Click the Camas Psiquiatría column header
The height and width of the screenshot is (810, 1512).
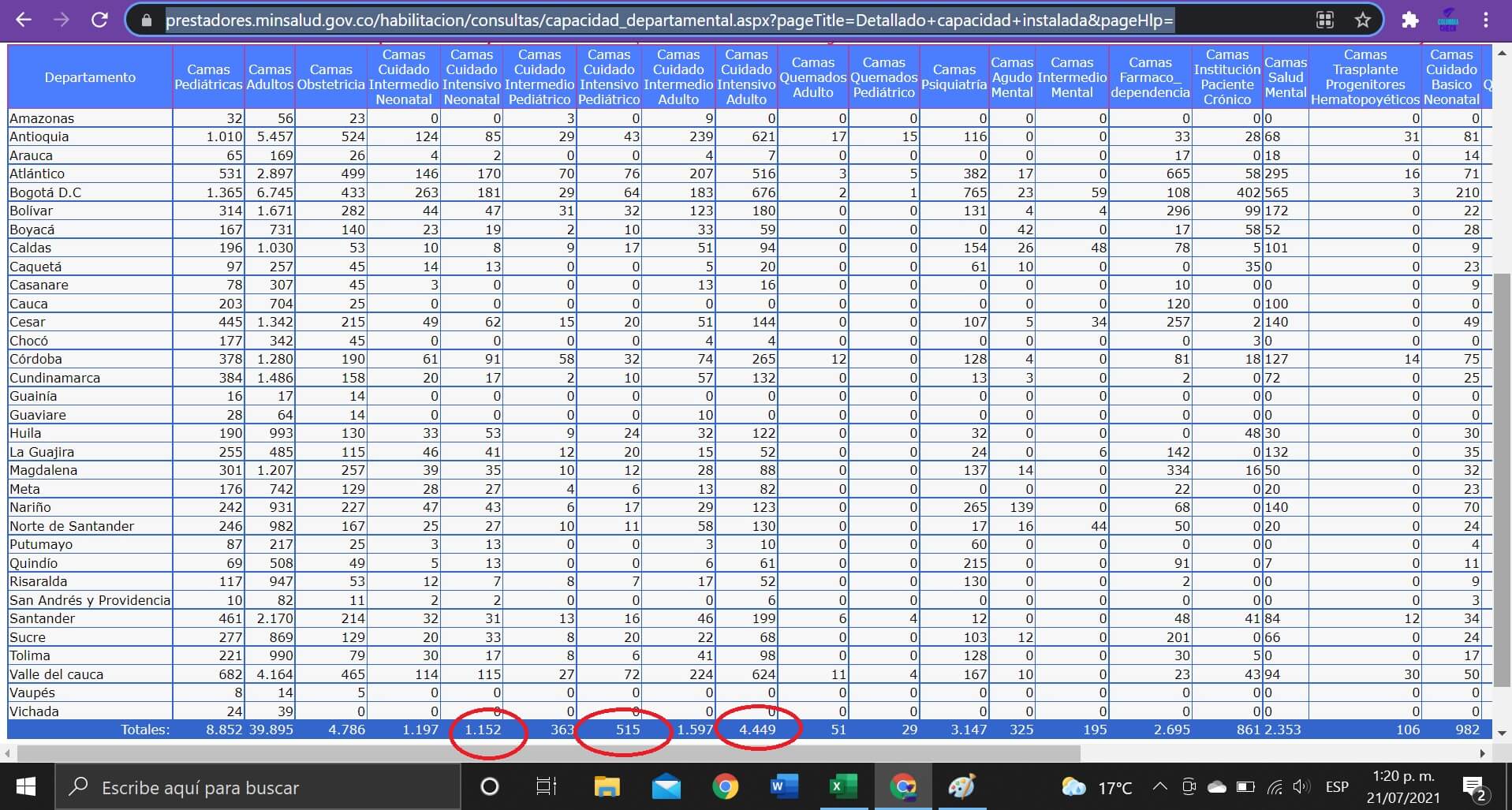tap(954, 77)
